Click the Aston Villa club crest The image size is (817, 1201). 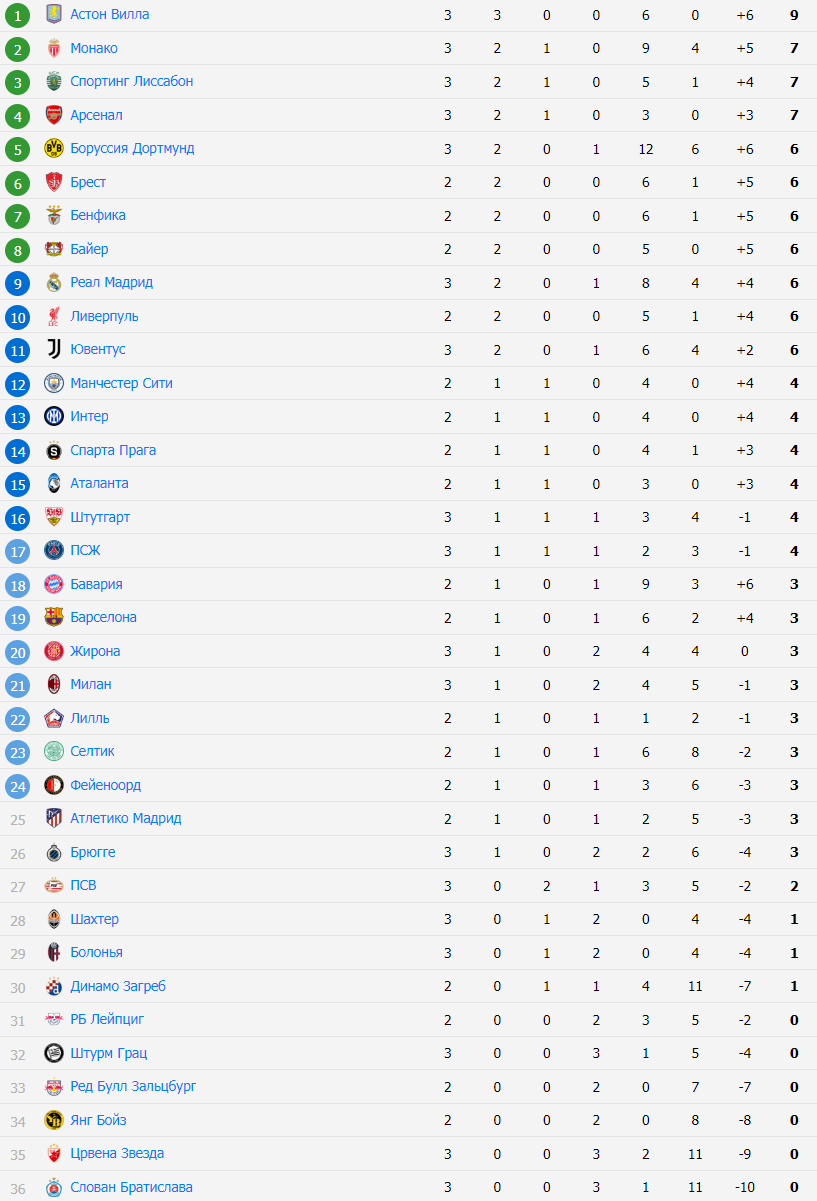(x=54, y=15)
